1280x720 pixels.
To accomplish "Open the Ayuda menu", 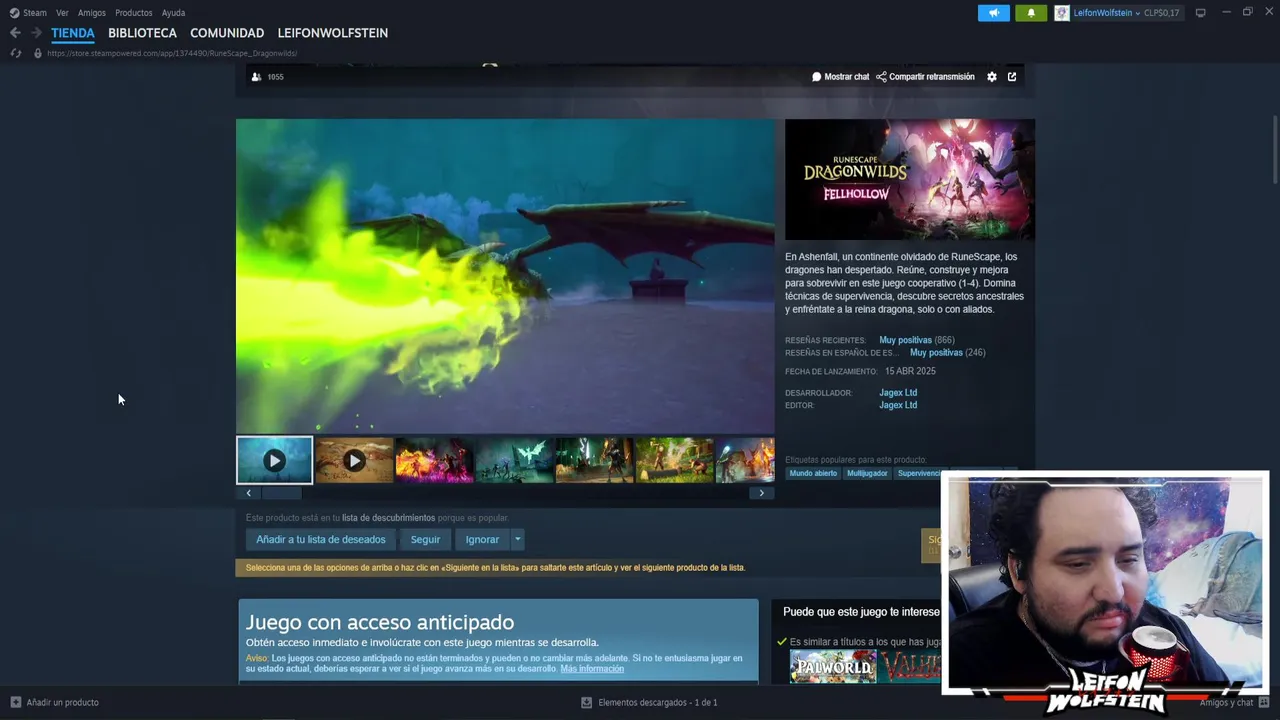I will [173, 13].
